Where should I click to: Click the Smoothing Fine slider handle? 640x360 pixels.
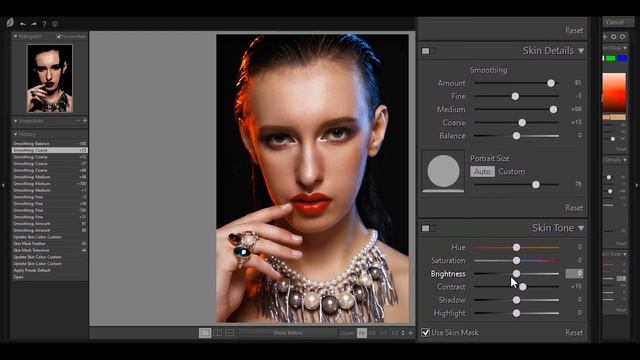515,96
